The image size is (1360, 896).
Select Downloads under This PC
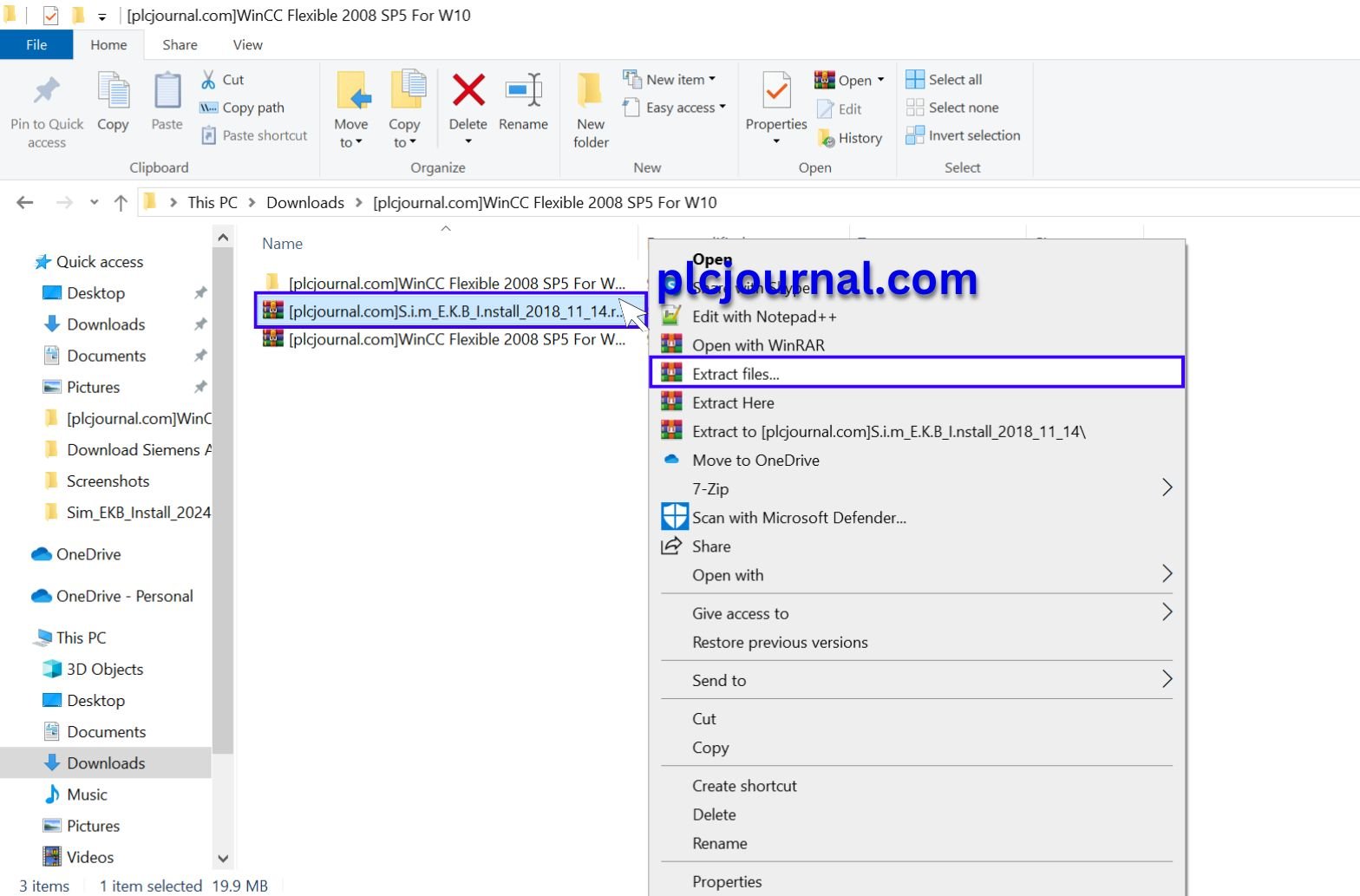pyautogui.click(x=107, y=763)
